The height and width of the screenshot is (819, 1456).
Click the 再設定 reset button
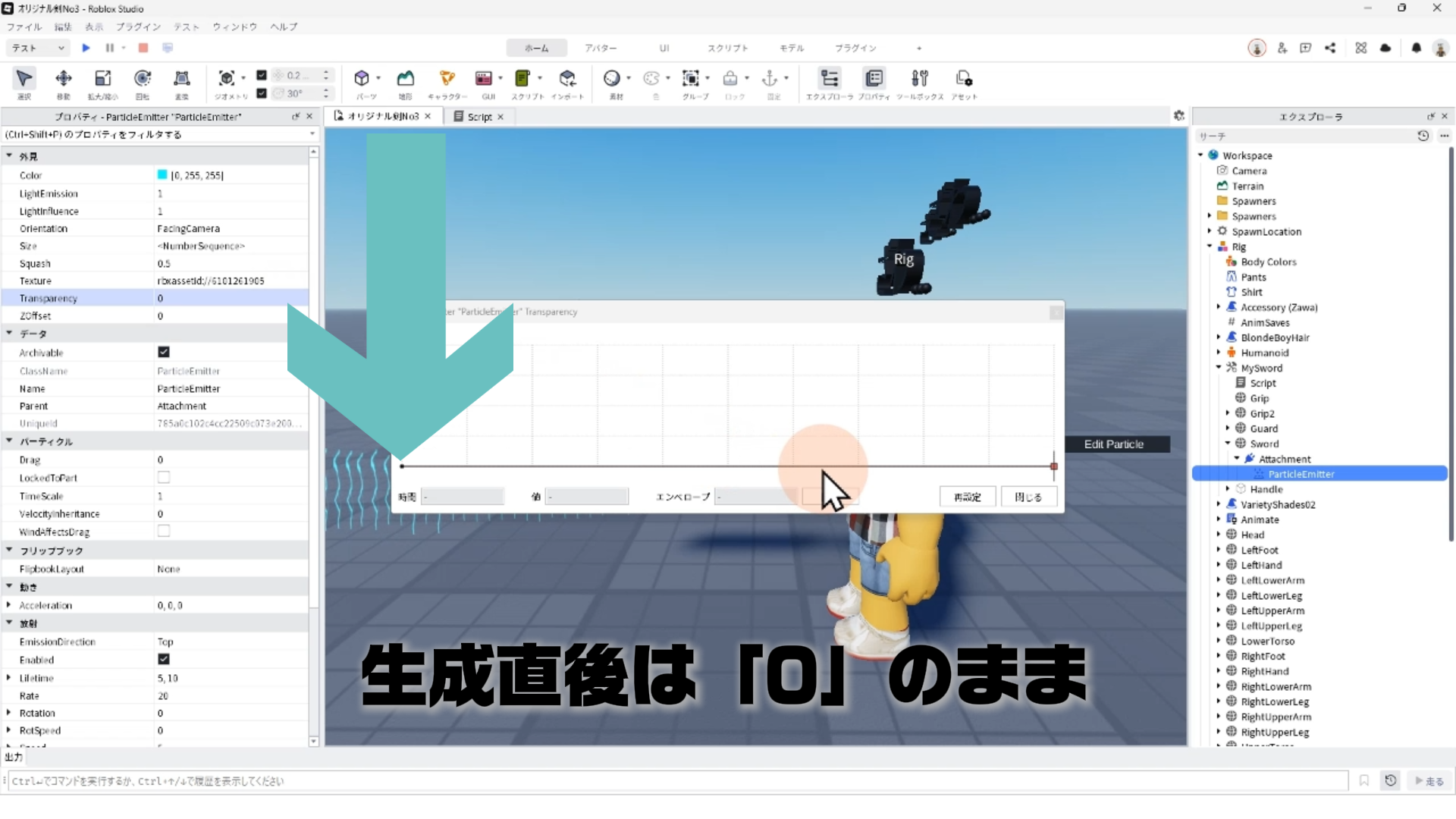tap(967, 497)
